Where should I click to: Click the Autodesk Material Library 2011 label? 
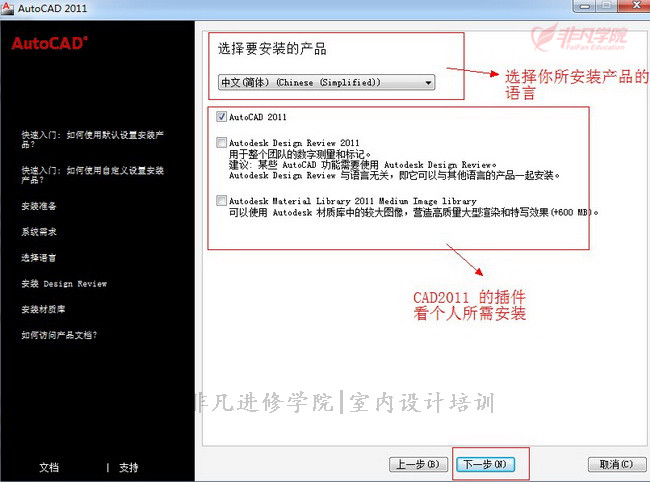(x=353, y=201)
